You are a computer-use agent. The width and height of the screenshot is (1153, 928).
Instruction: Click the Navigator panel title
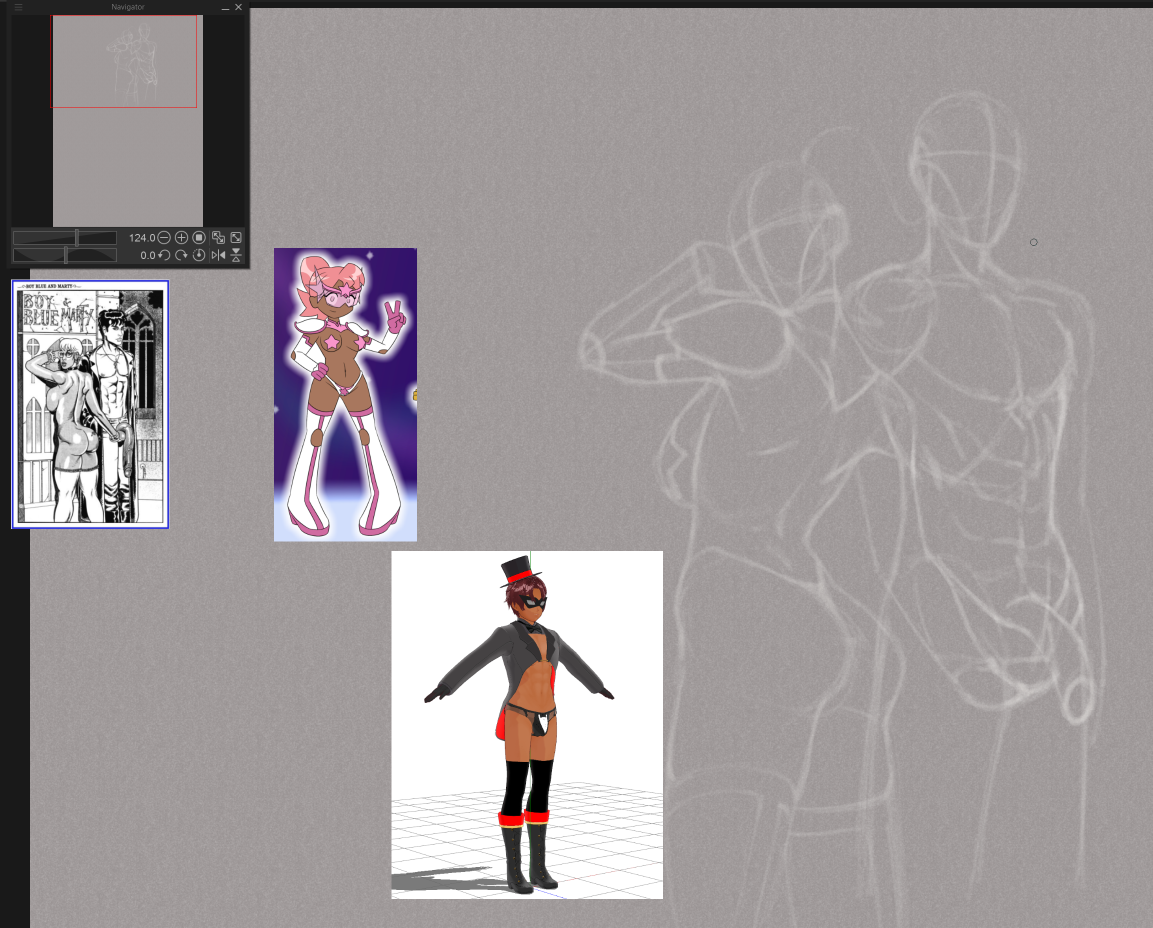[128, 7]
